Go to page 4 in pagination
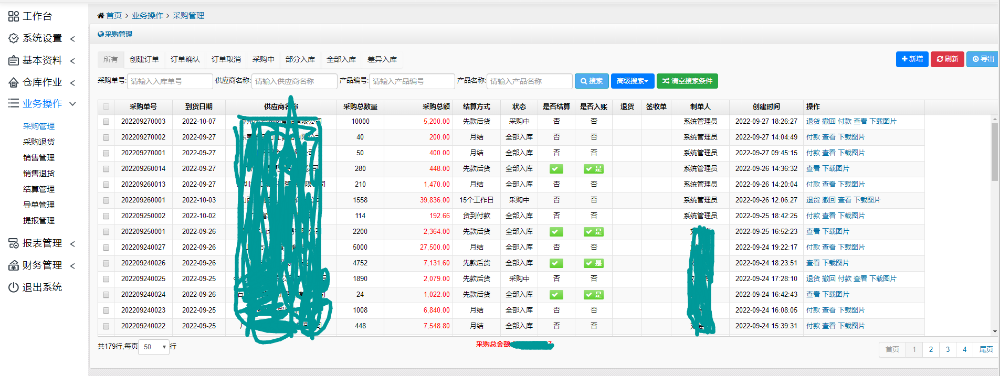 (x=964, y=349)
